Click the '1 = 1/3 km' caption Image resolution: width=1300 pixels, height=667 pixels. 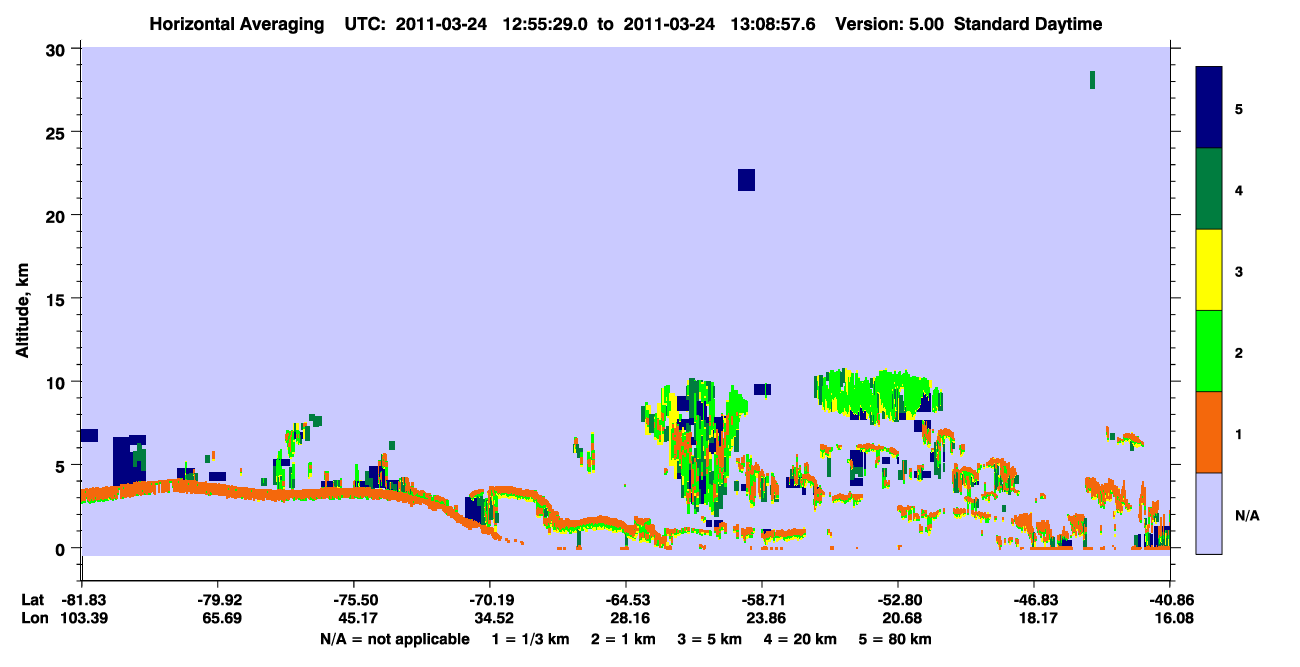[x=530, y=639]
